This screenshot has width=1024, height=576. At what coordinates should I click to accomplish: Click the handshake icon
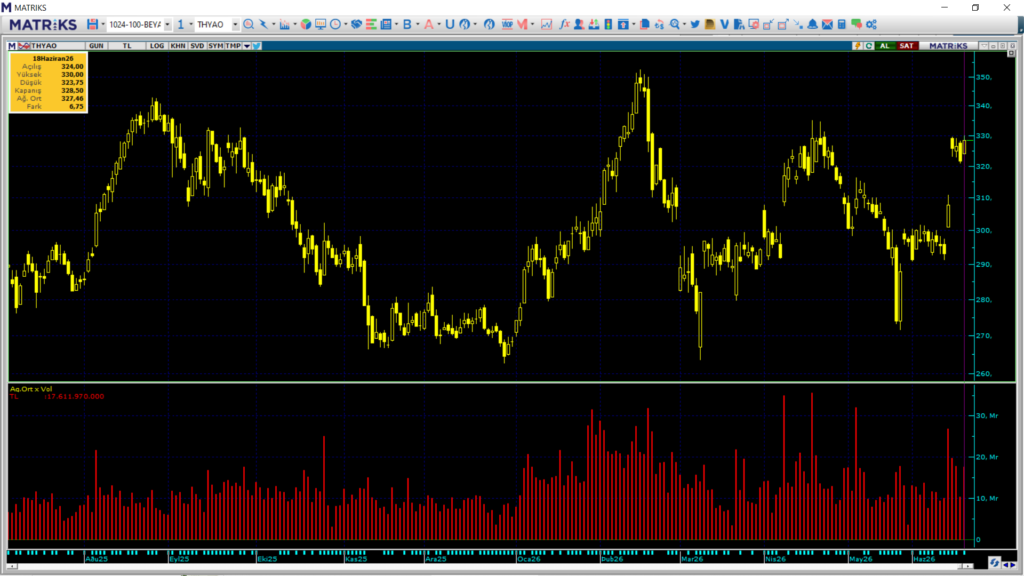coord(356,24)
